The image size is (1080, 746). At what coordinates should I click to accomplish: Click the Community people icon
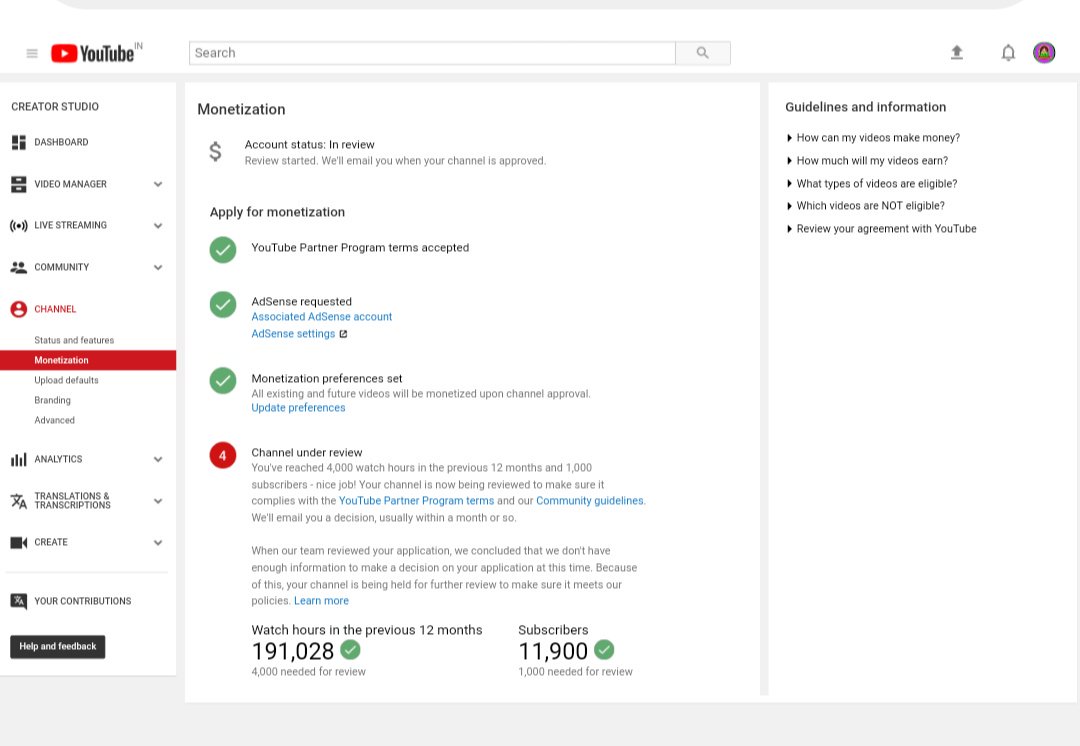[19, 267]
